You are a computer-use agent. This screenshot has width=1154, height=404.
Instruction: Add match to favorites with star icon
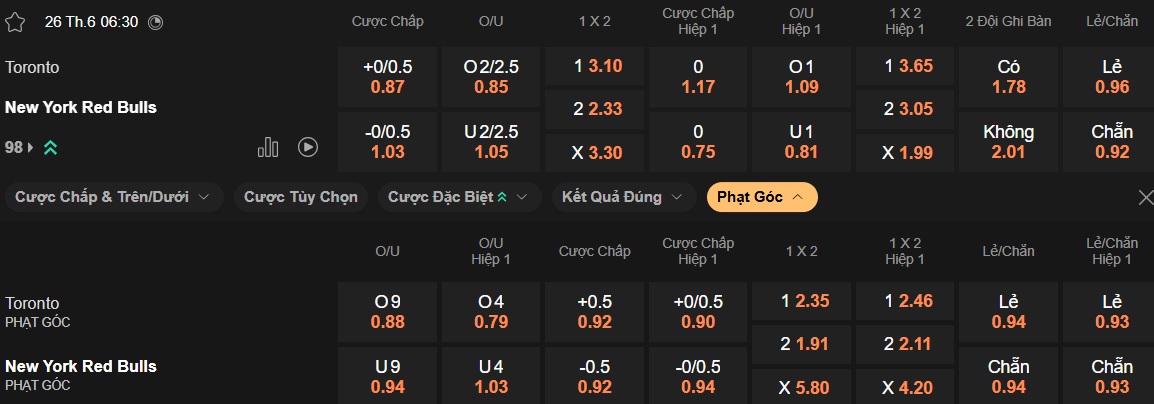(15, 22)
